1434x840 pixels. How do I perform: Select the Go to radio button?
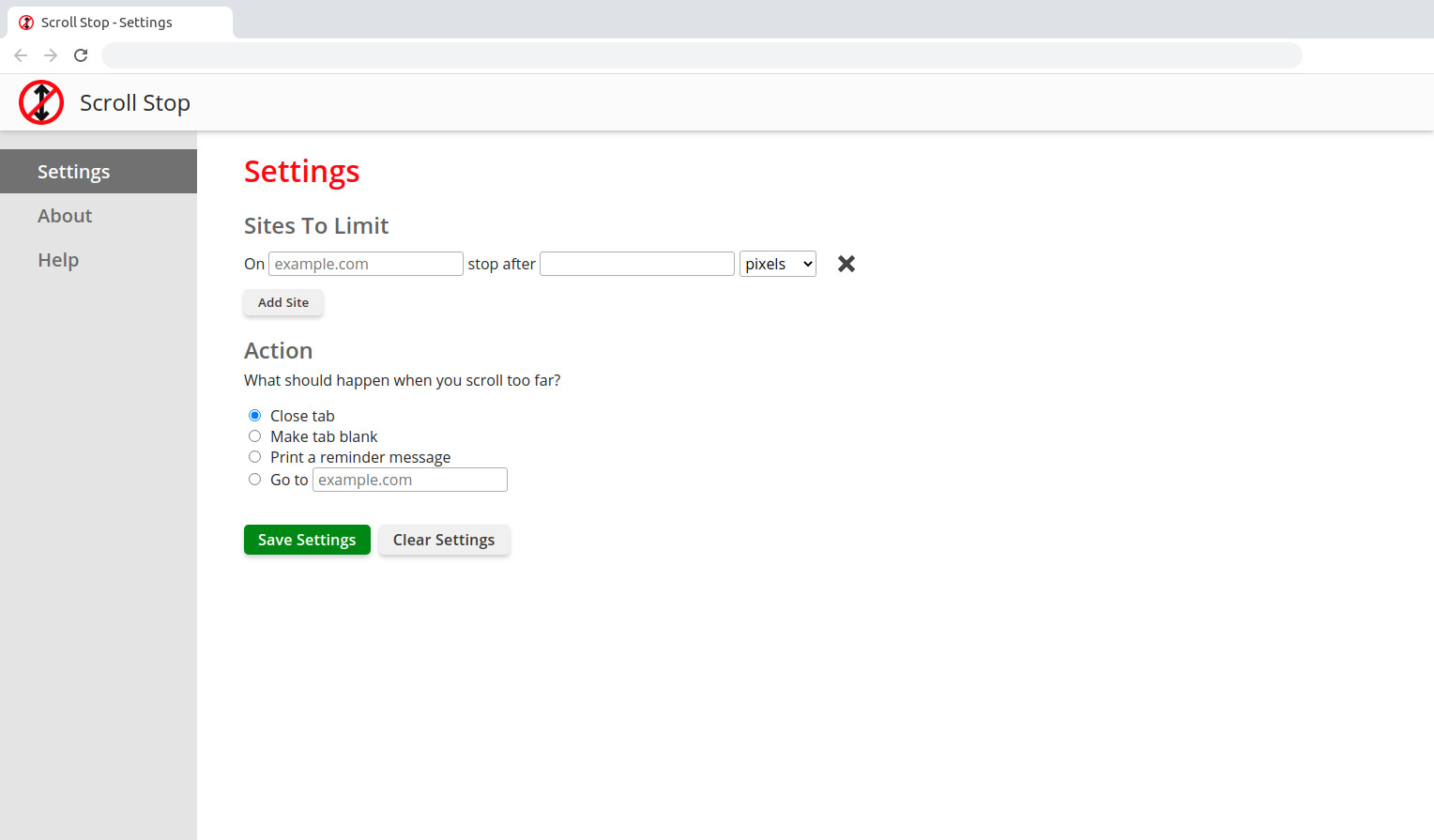[254, 480]
